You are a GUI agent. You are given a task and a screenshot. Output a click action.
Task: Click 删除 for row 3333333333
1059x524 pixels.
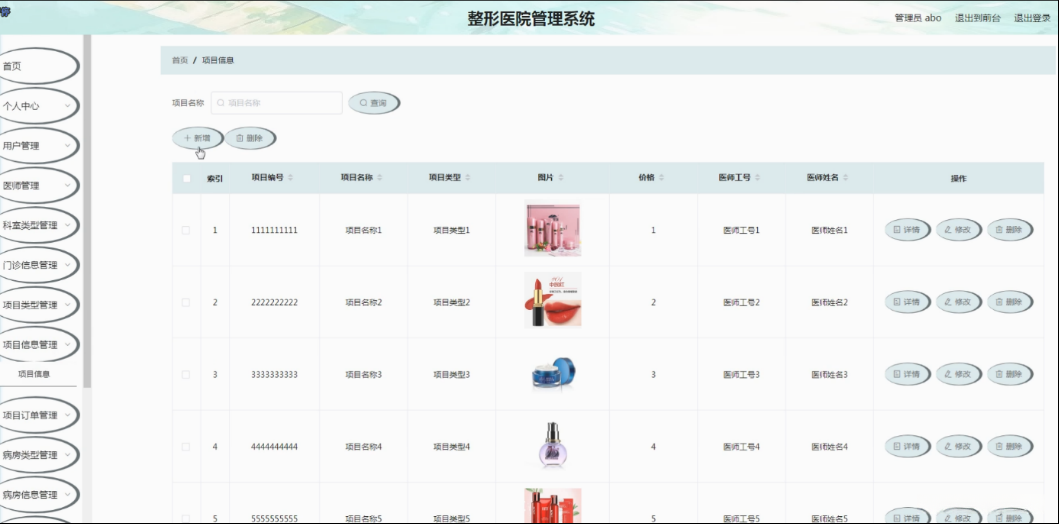(x=1009, y=374)
